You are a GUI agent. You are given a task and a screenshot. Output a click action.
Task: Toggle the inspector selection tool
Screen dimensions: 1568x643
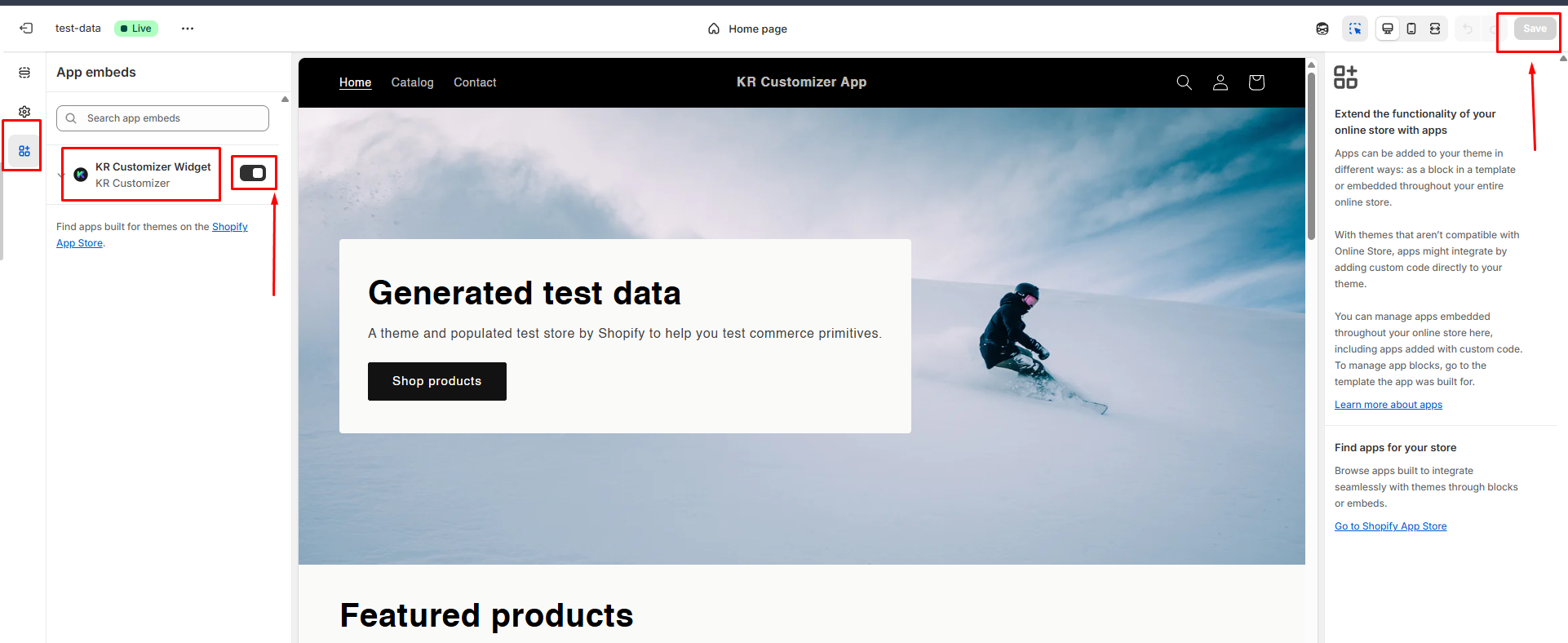click(1355, 29)
